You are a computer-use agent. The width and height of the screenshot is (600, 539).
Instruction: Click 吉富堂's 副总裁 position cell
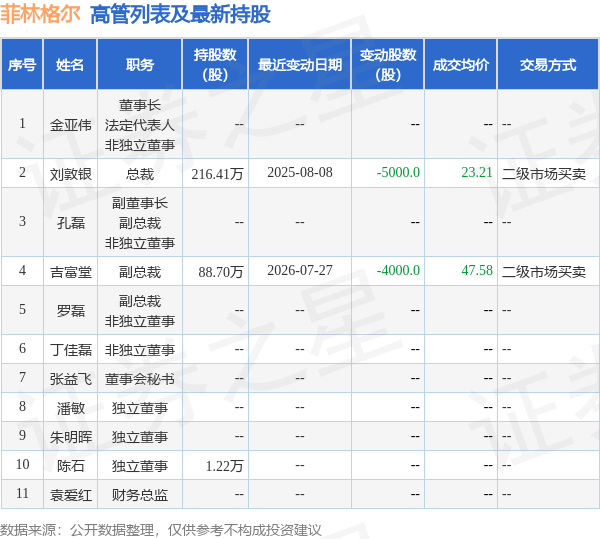[140, 272]
